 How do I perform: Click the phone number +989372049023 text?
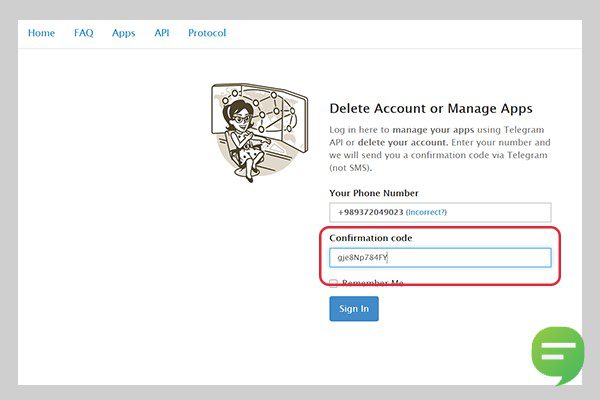pyautogui.click(x=371, y=212)
